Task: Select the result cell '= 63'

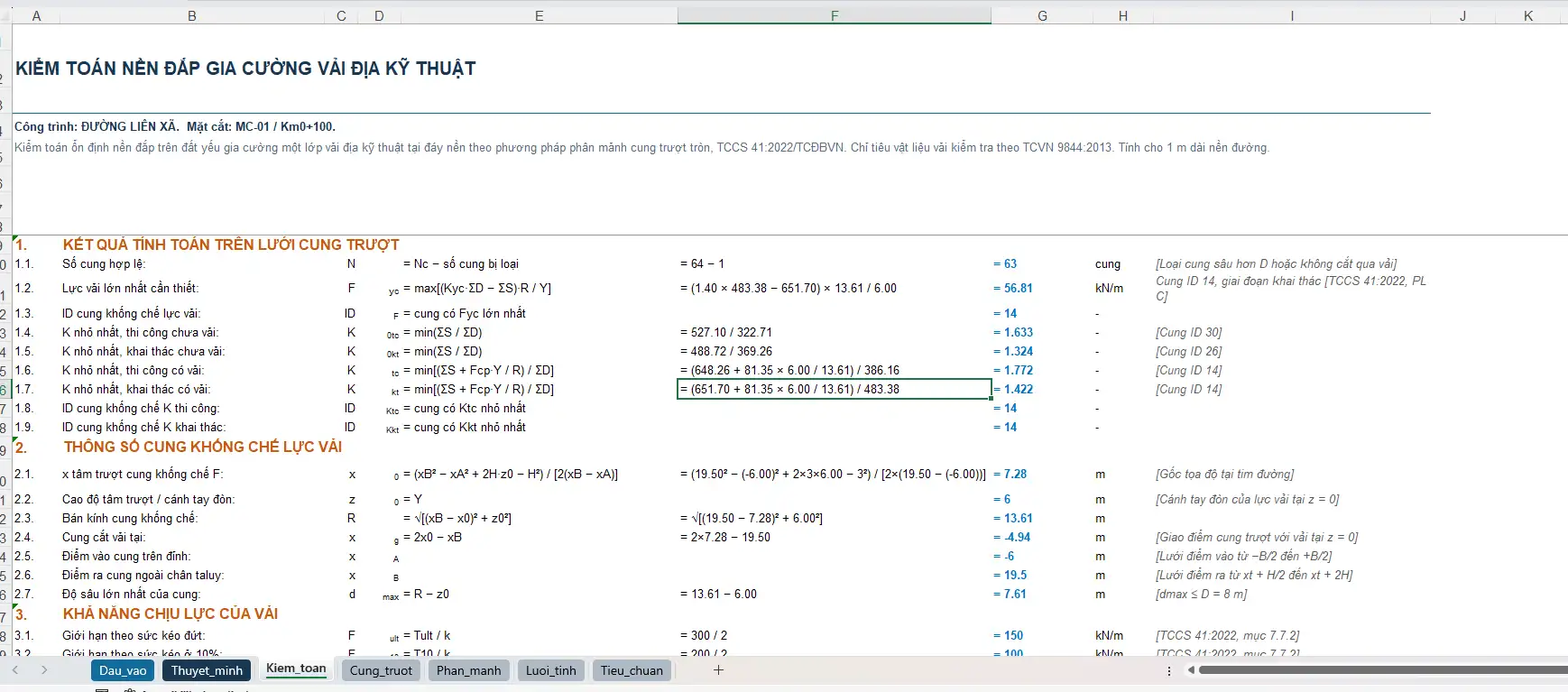Action: (x=1005, y=264)
